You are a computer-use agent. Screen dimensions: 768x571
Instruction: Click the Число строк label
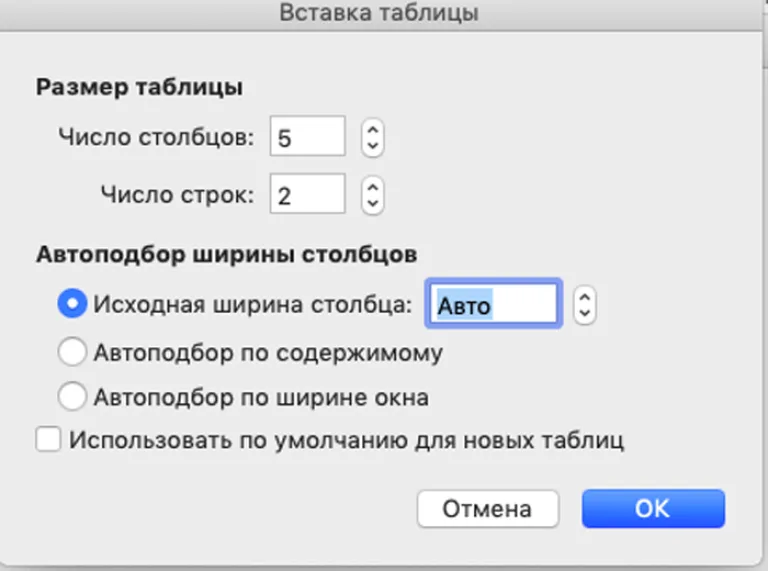177,194
